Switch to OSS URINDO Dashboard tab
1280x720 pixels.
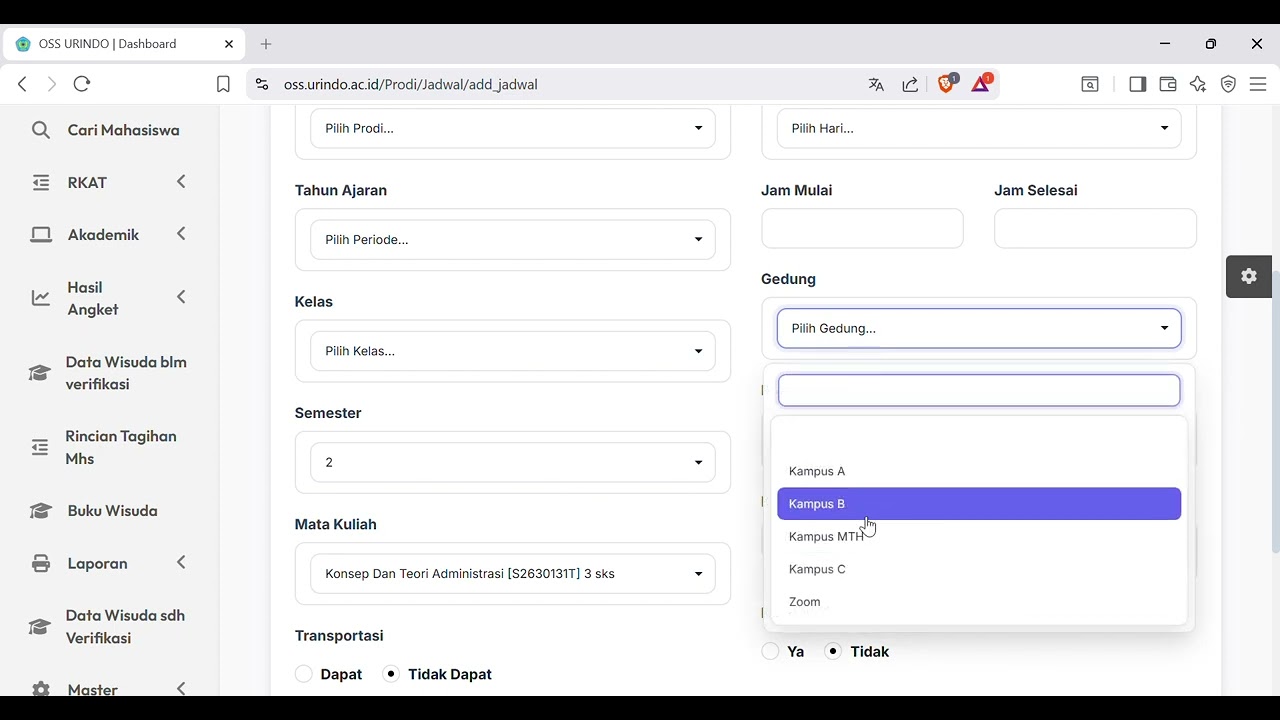point(124,44)
